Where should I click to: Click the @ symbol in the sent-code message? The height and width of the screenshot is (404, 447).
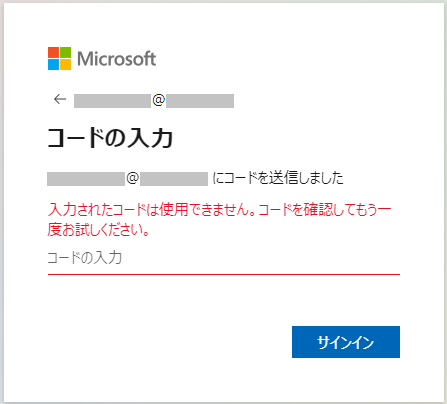click(132, 178)
